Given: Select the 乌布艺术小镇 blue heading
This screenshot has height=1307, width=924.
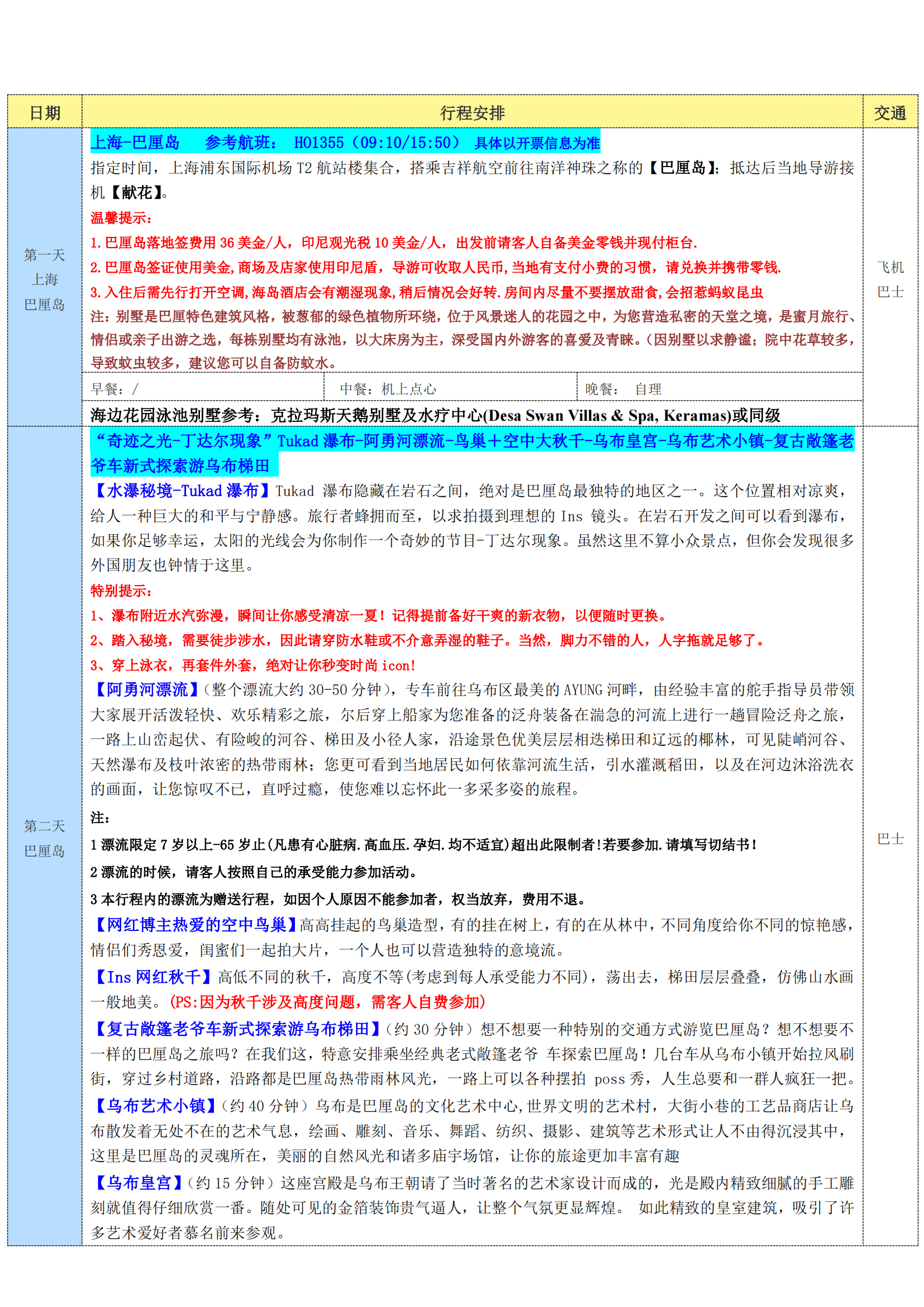Looking at the screenshot, I should 155,1105.
